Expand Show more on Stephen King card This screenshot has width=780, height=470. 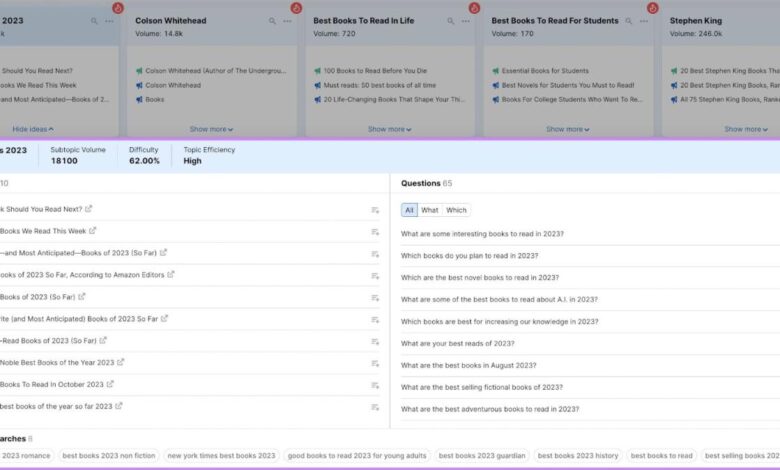[746, 129]
